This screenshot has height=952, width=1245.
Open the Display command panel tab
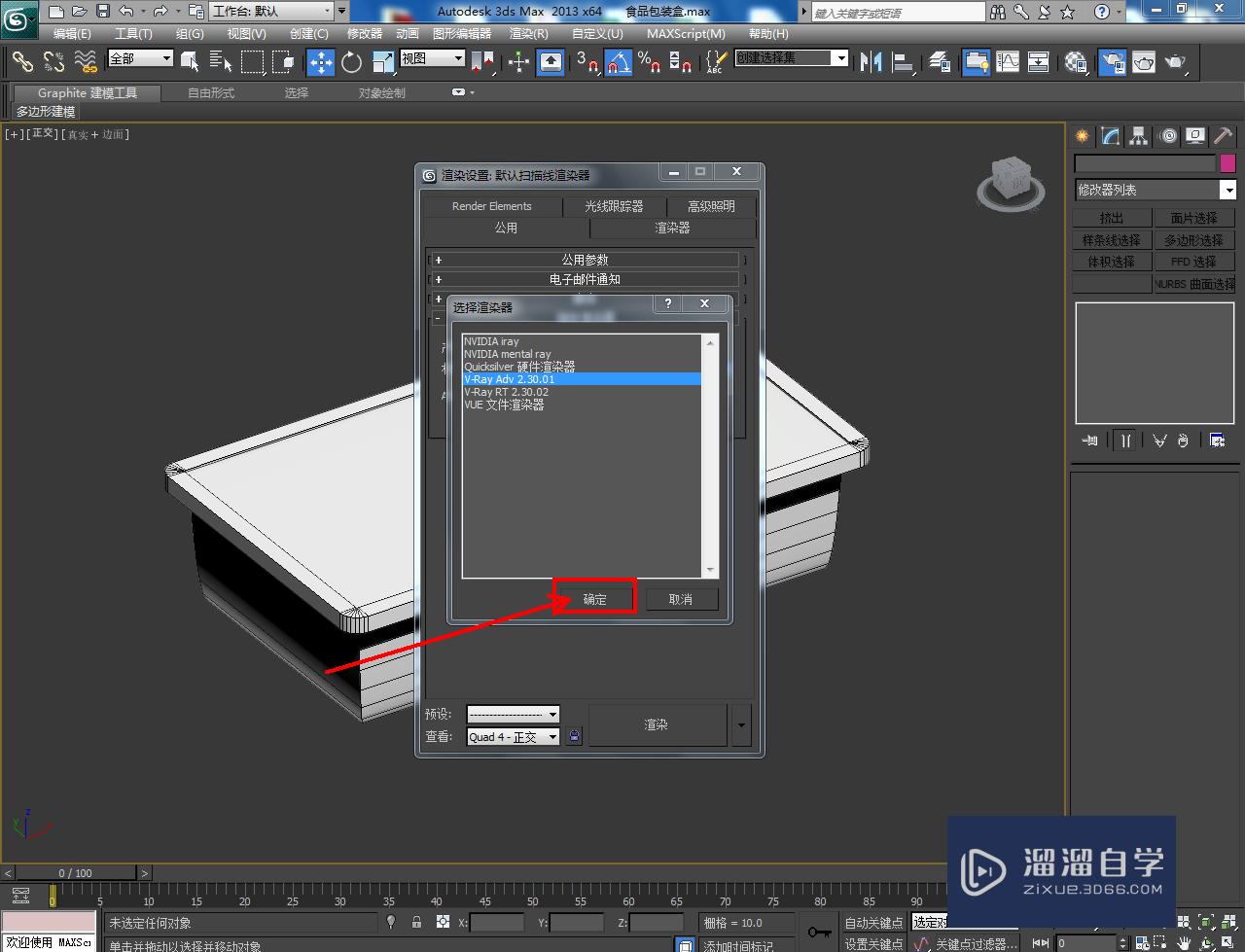pyautogui.click(x=1195, y=136)
